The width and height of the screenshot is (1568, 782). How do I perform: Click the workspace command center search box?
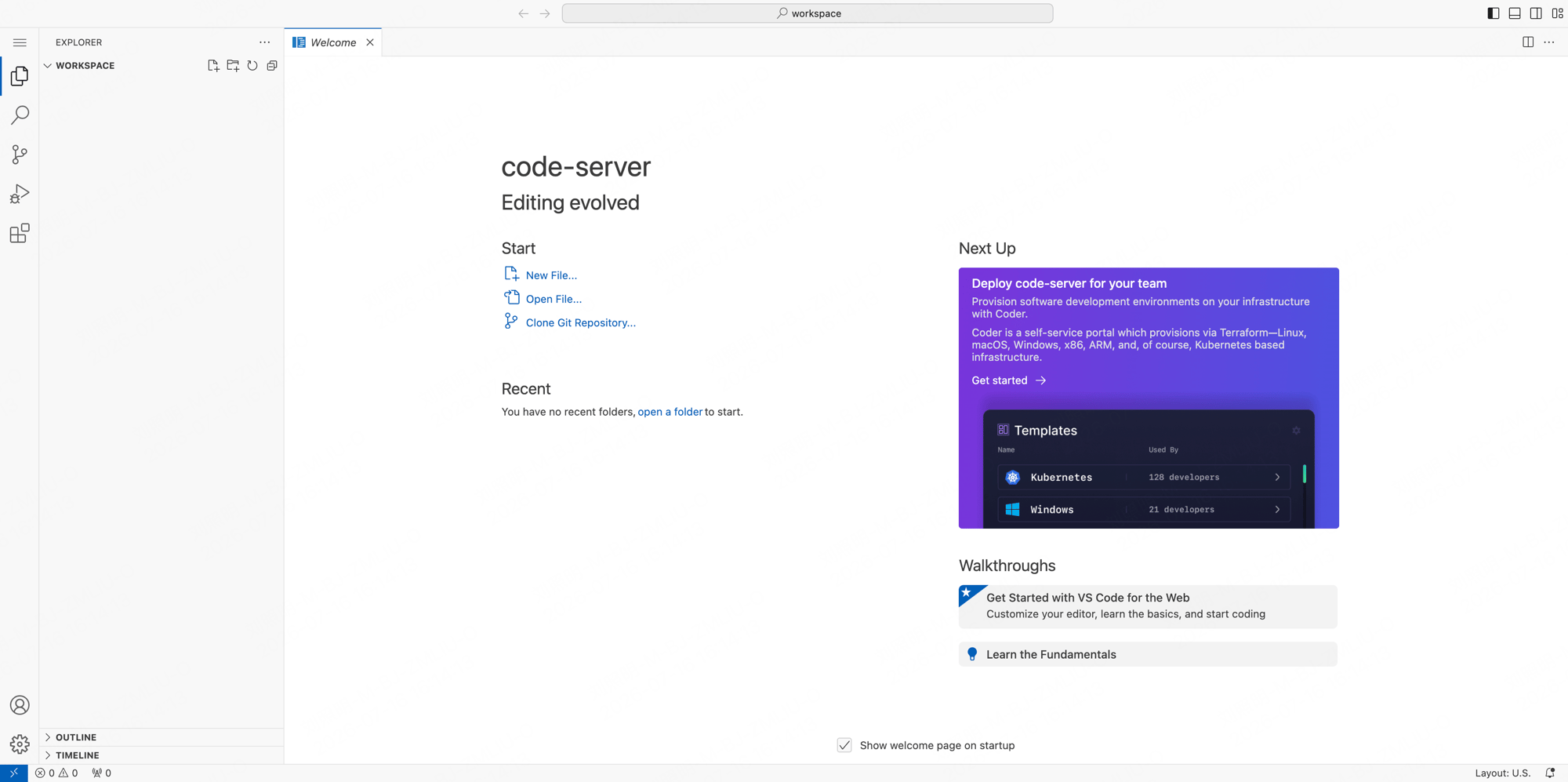(x=808, y=13)
